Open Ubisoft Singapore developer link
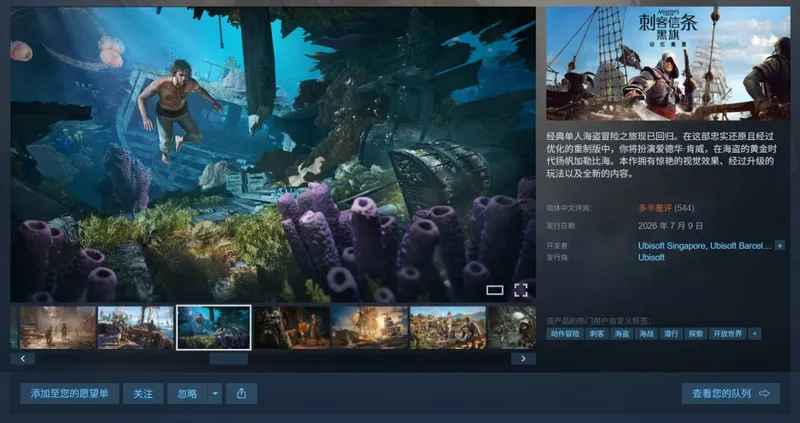 671,245
